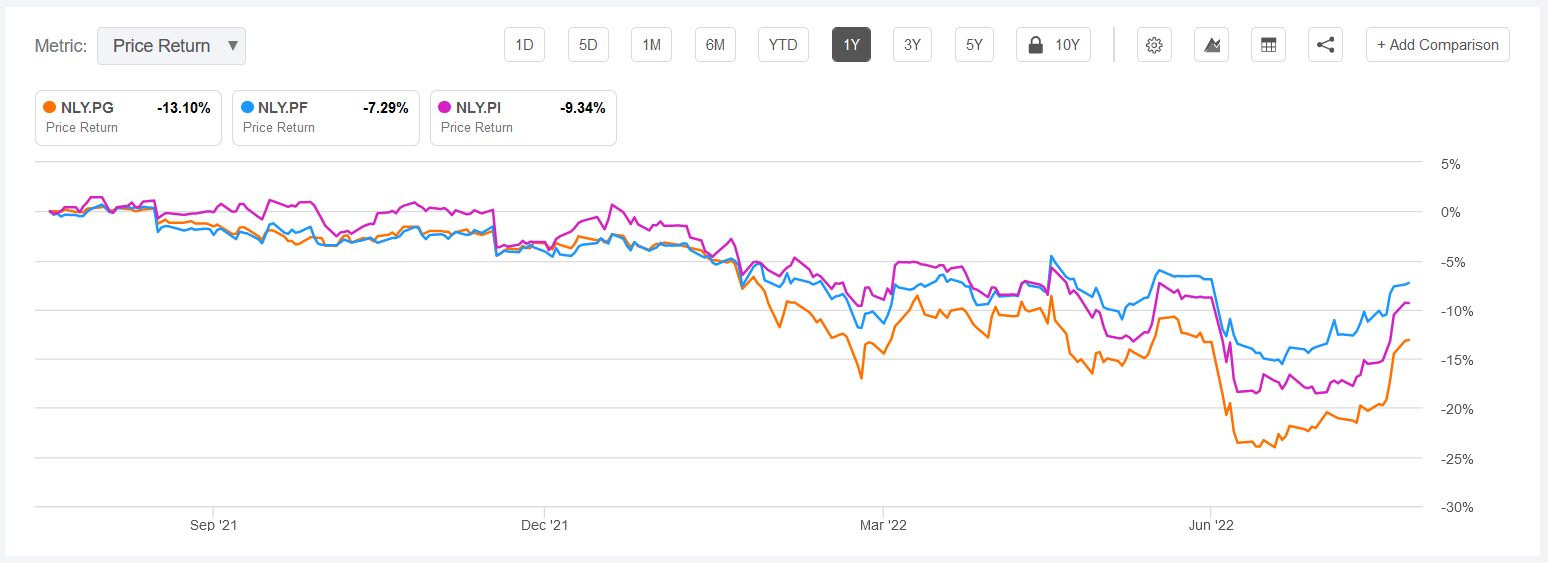Toggle the NLY.PG series card
Screen dimensions: 1548x563
[x=128, y=118]
